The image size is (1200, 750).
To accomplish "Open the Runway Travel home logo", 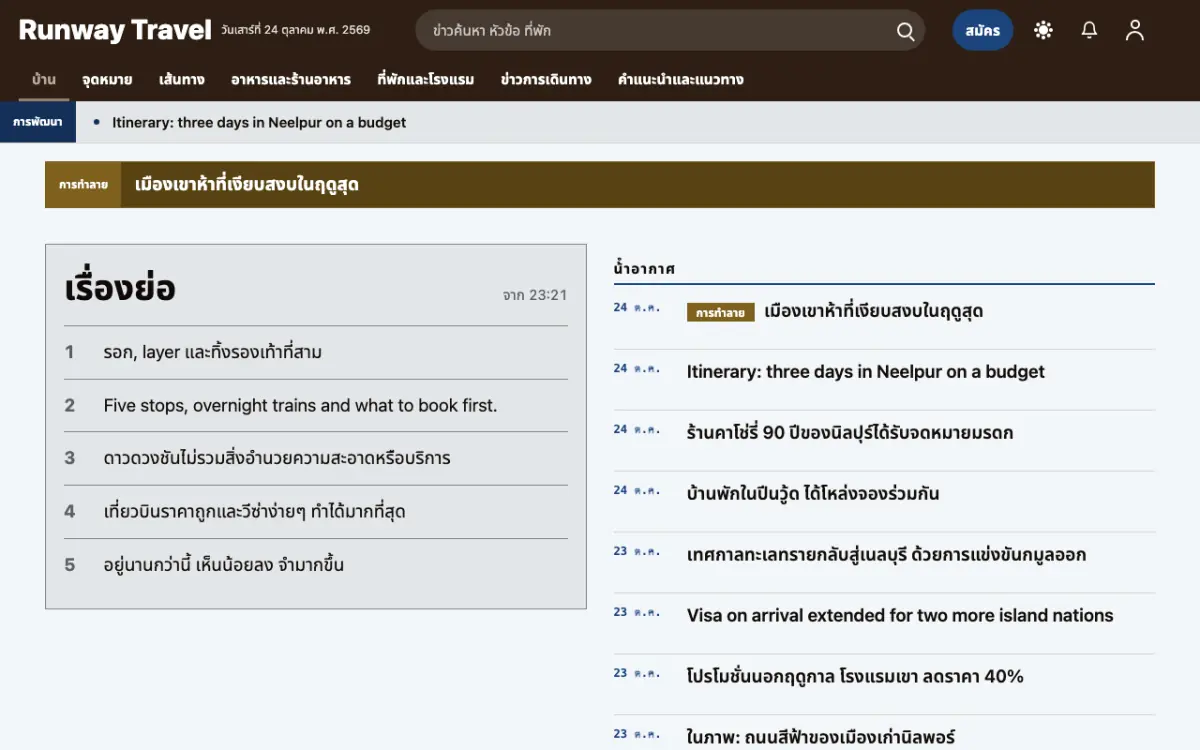I will pos(115,30).
